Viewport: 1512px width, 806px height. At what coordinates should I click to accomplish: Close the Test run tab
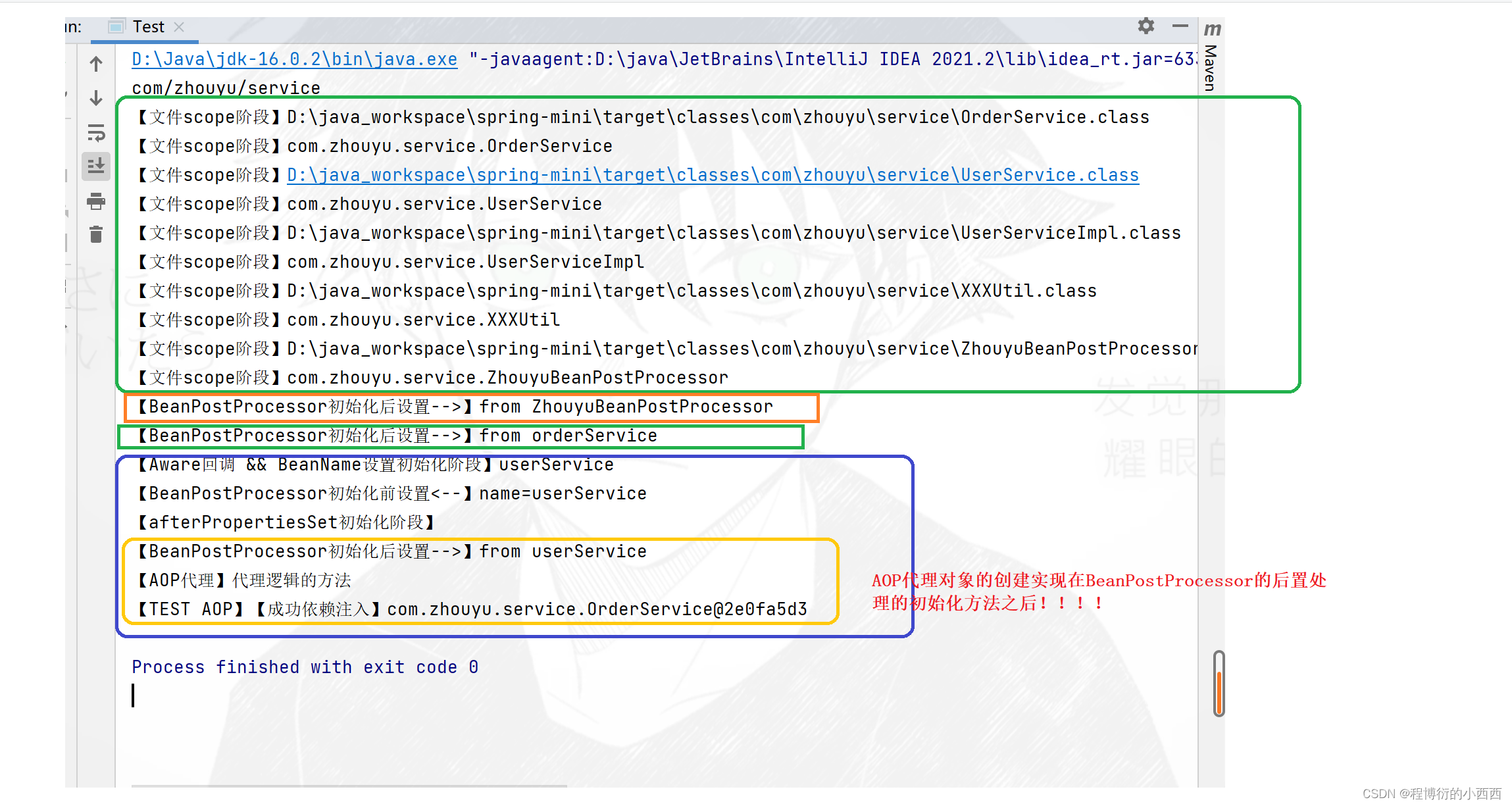click(x=179, y=27)
